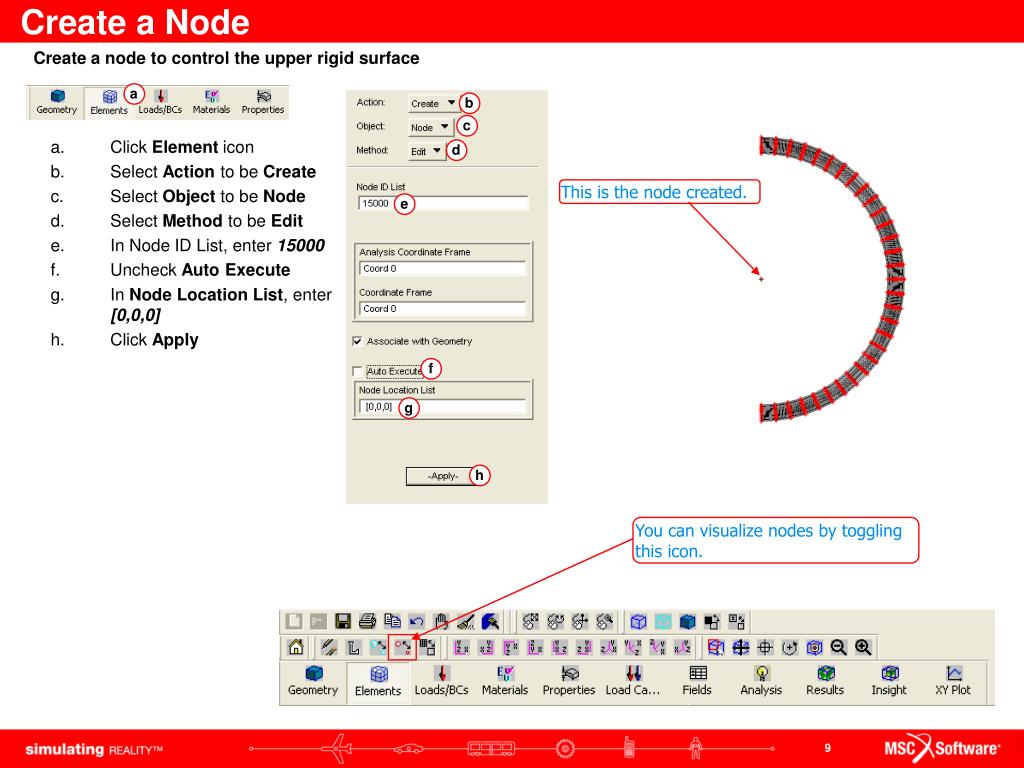Click Geometry icon in the small five-tab strip
This screenshot has width=1024, height=768.
[57, 102]
